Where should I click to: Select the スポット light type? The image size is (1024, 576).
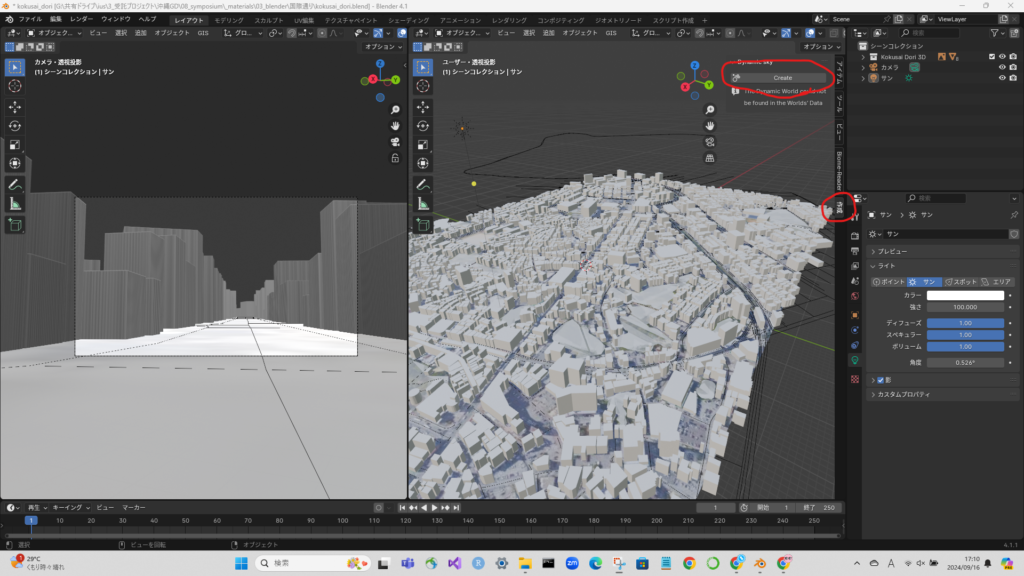pyautogui.click(x=958, y=282)
